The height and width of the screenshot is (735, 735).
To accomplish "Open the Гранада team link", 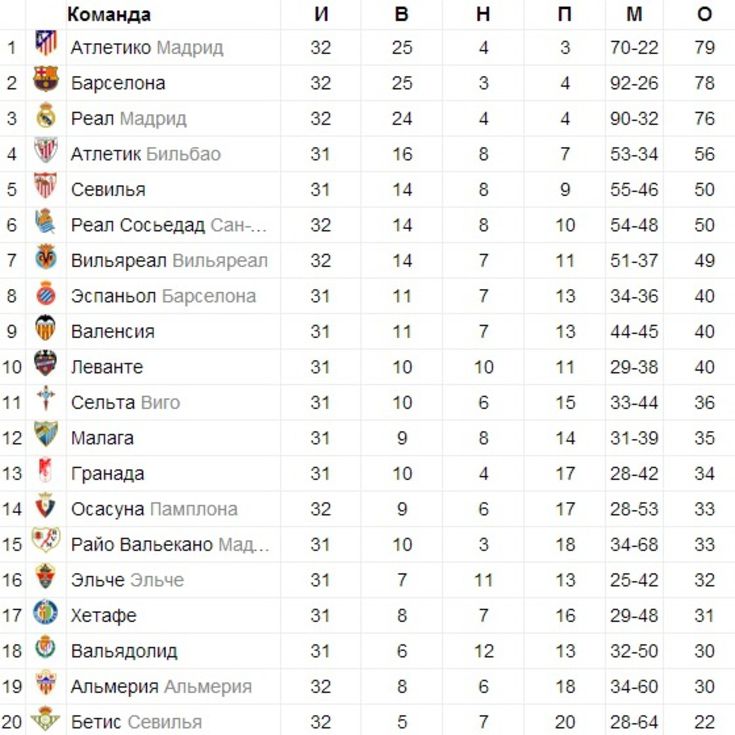I will [107, 474].
